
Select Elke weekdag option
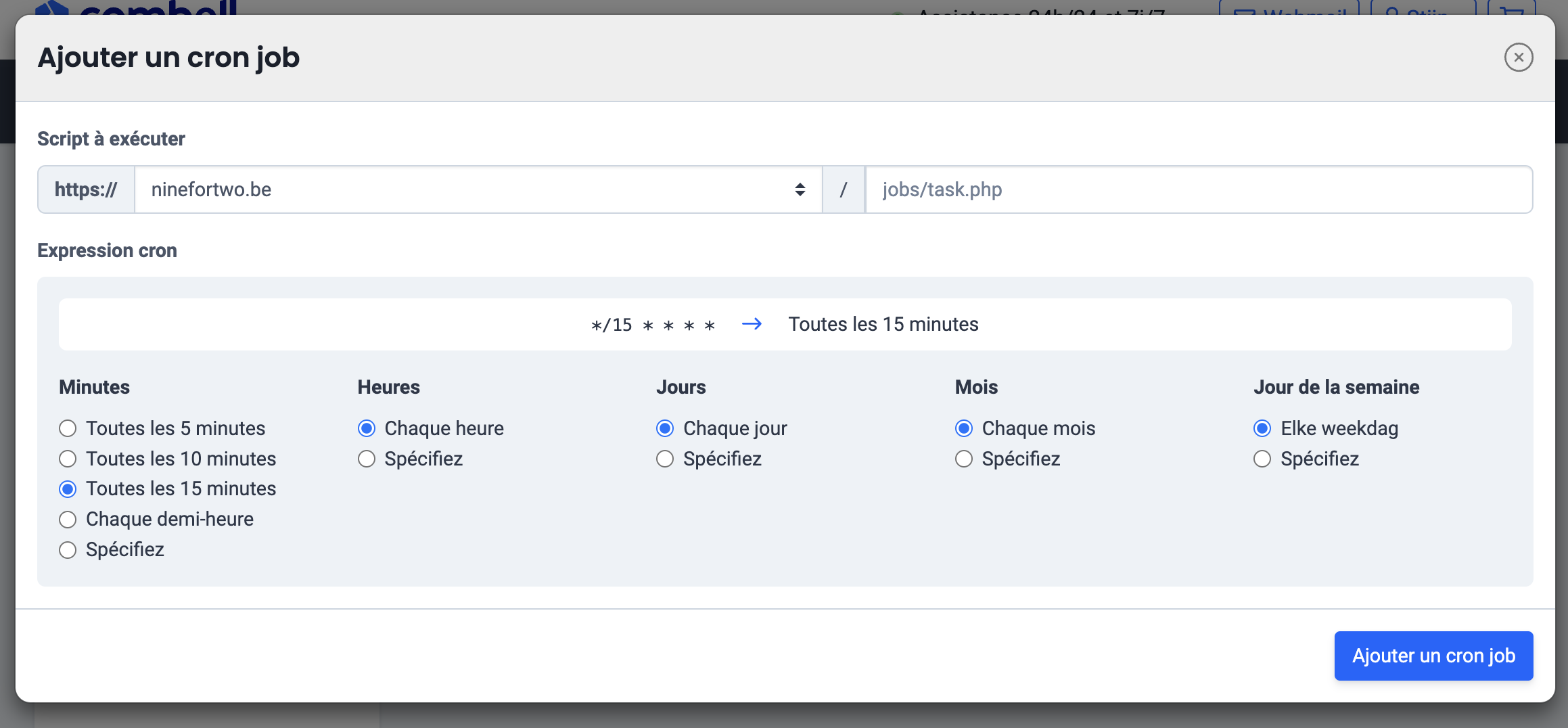pos(1262,429)
